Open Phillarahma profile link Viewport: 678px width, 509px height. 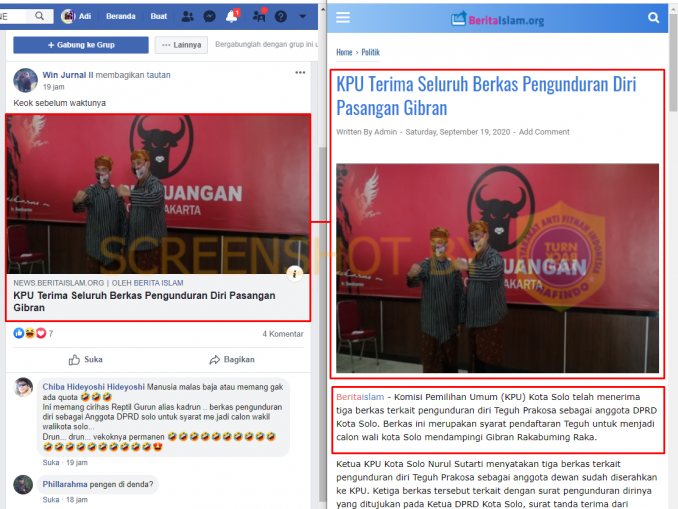point(65,484)
